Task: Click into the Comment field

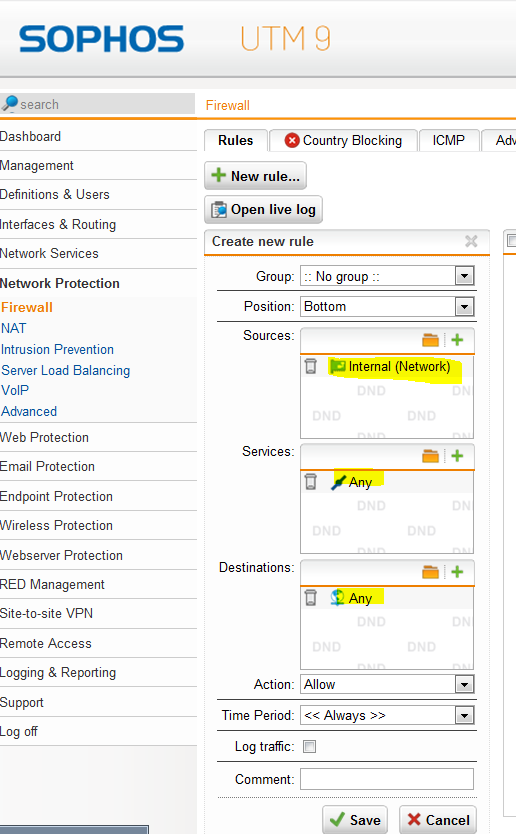Action: (387, 779)
